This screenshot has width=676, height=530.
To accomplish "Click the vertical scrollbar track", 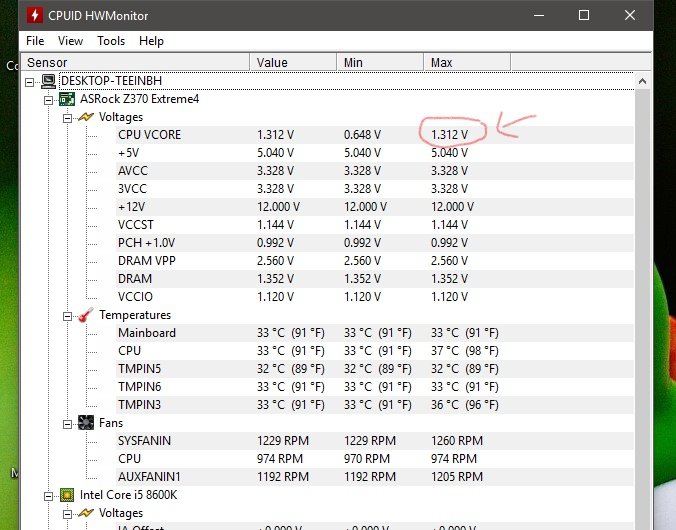I will click(642, 309).
